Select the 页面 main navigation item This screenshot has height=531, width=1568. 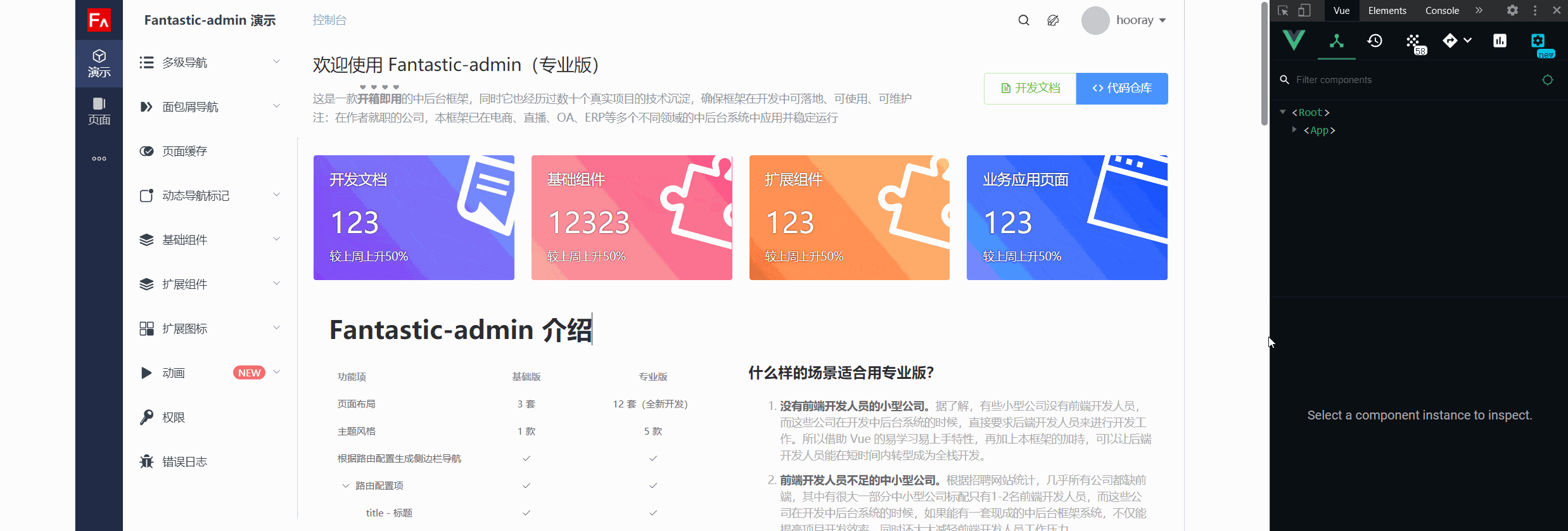coord(99,111)
